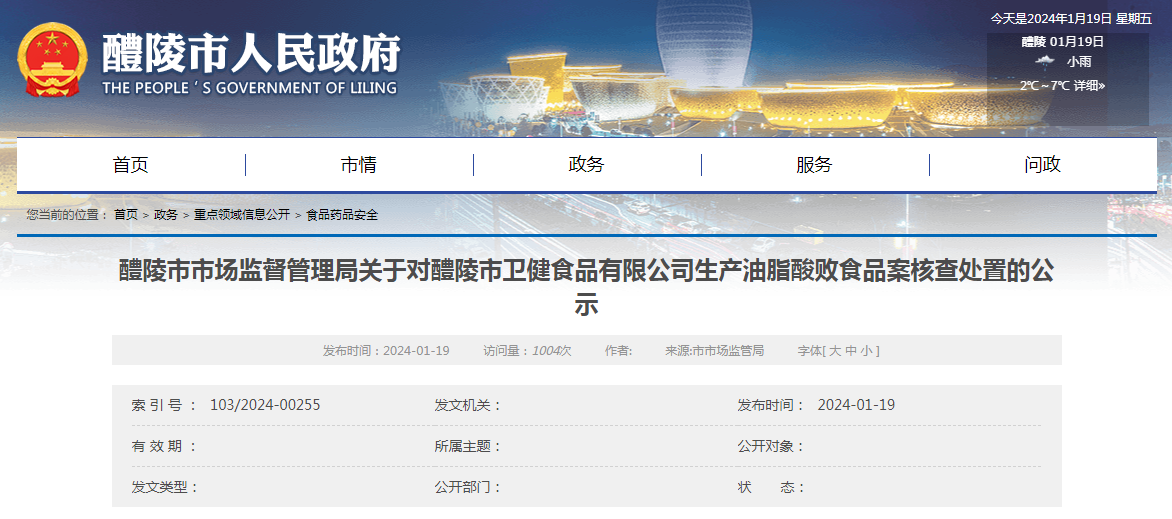
Task: Click the 醴陵市人民政府 site title
Action: [251, 53]
